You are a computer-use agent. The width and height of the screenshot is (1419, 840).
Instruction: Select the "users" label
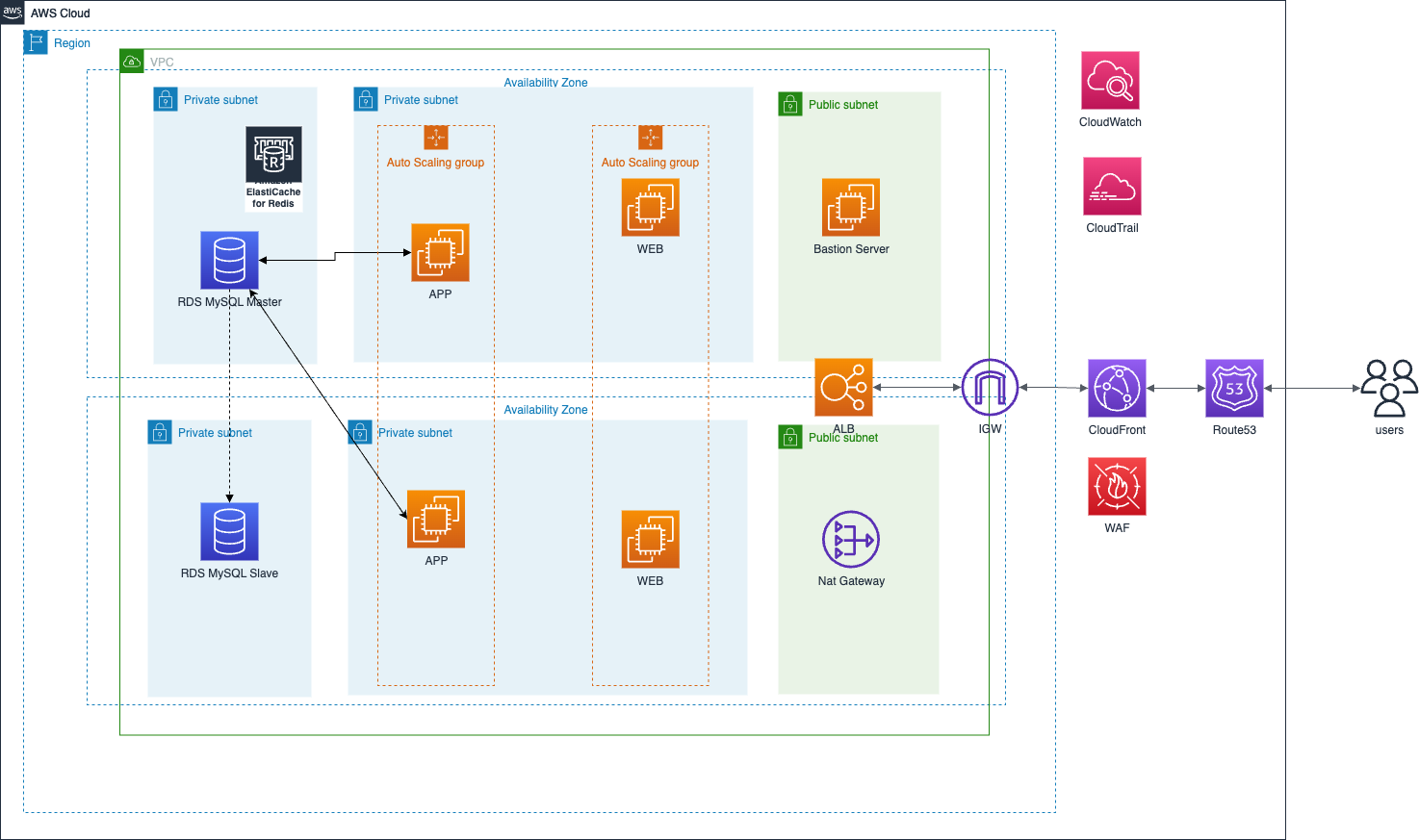(x=1389, y=430)
